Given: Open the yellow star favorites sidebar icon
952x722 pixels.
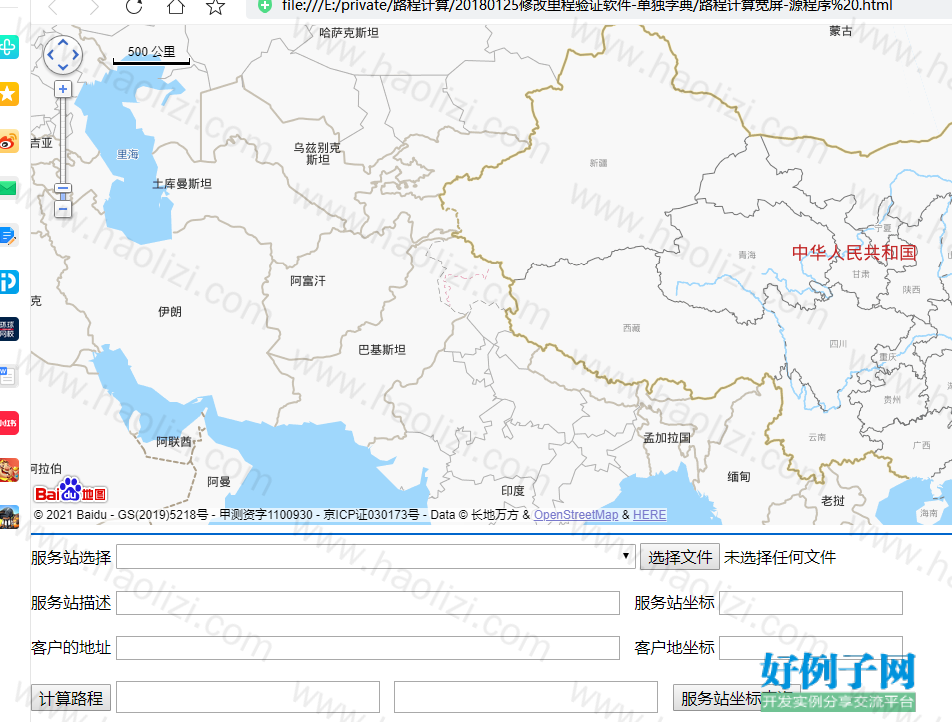Looking at the screenshot, I should pos(8,94).
